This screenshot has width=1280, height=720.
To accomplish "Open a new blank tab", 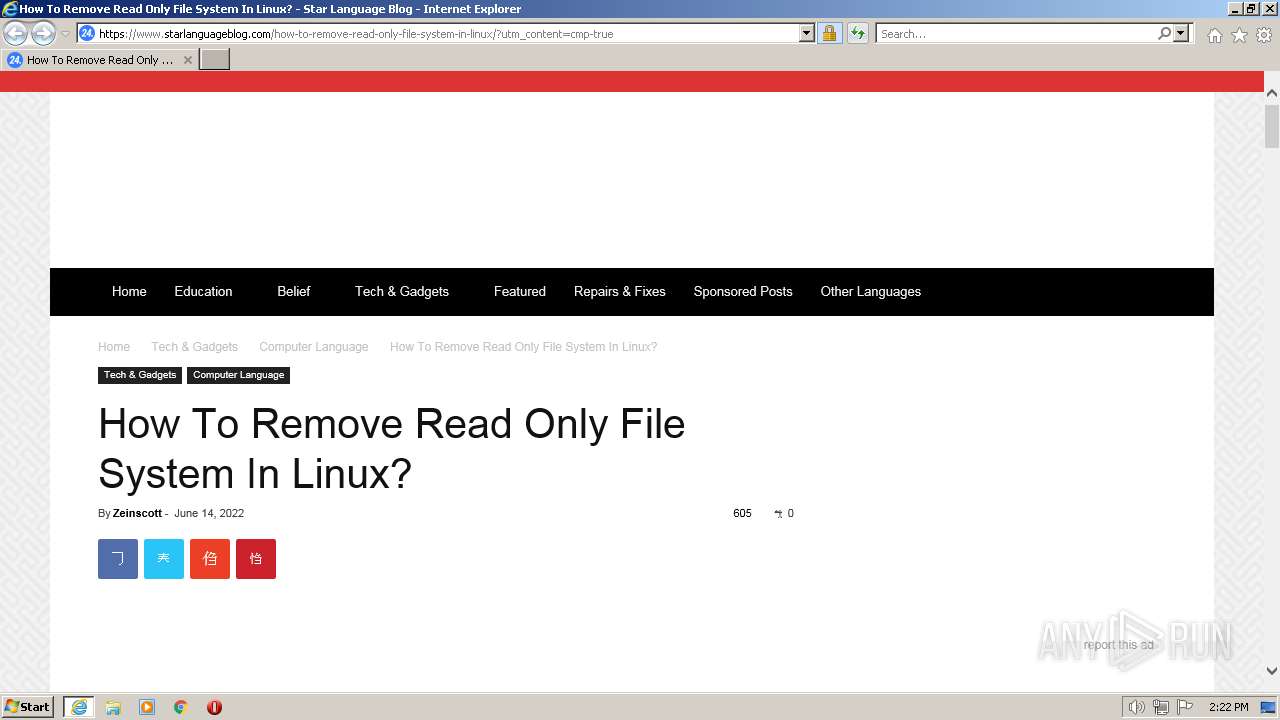I will 215,60.
